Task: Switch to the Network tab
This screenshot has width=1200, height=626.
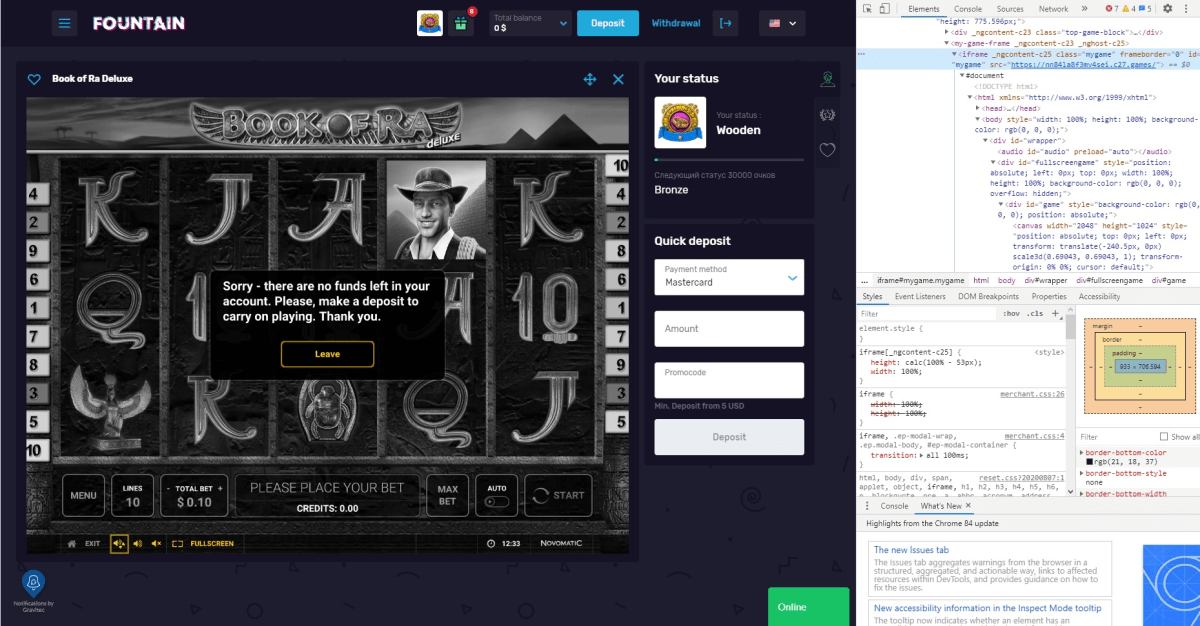Action: point(1053,9)
